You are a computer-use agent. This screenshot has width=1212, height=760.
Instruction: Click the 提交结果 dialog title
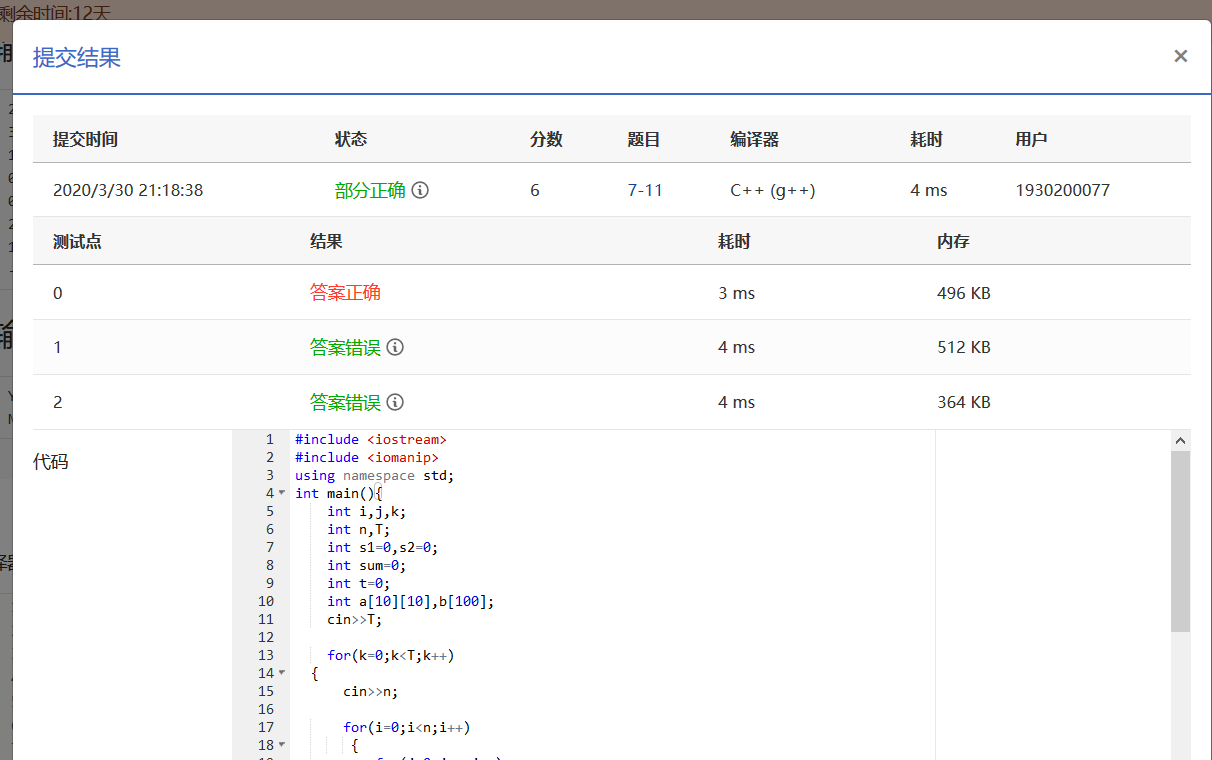coord(77,57)
